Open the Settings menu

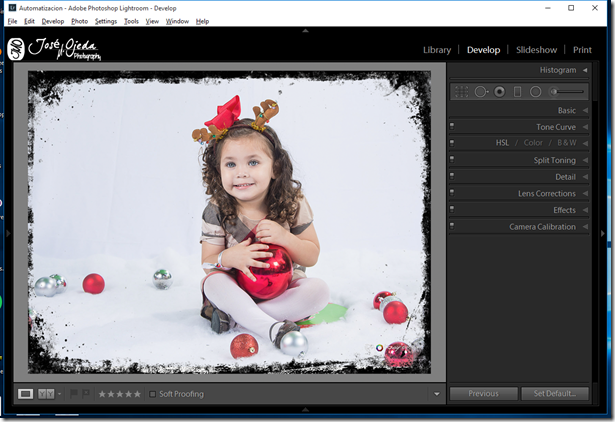coord(106,21)
